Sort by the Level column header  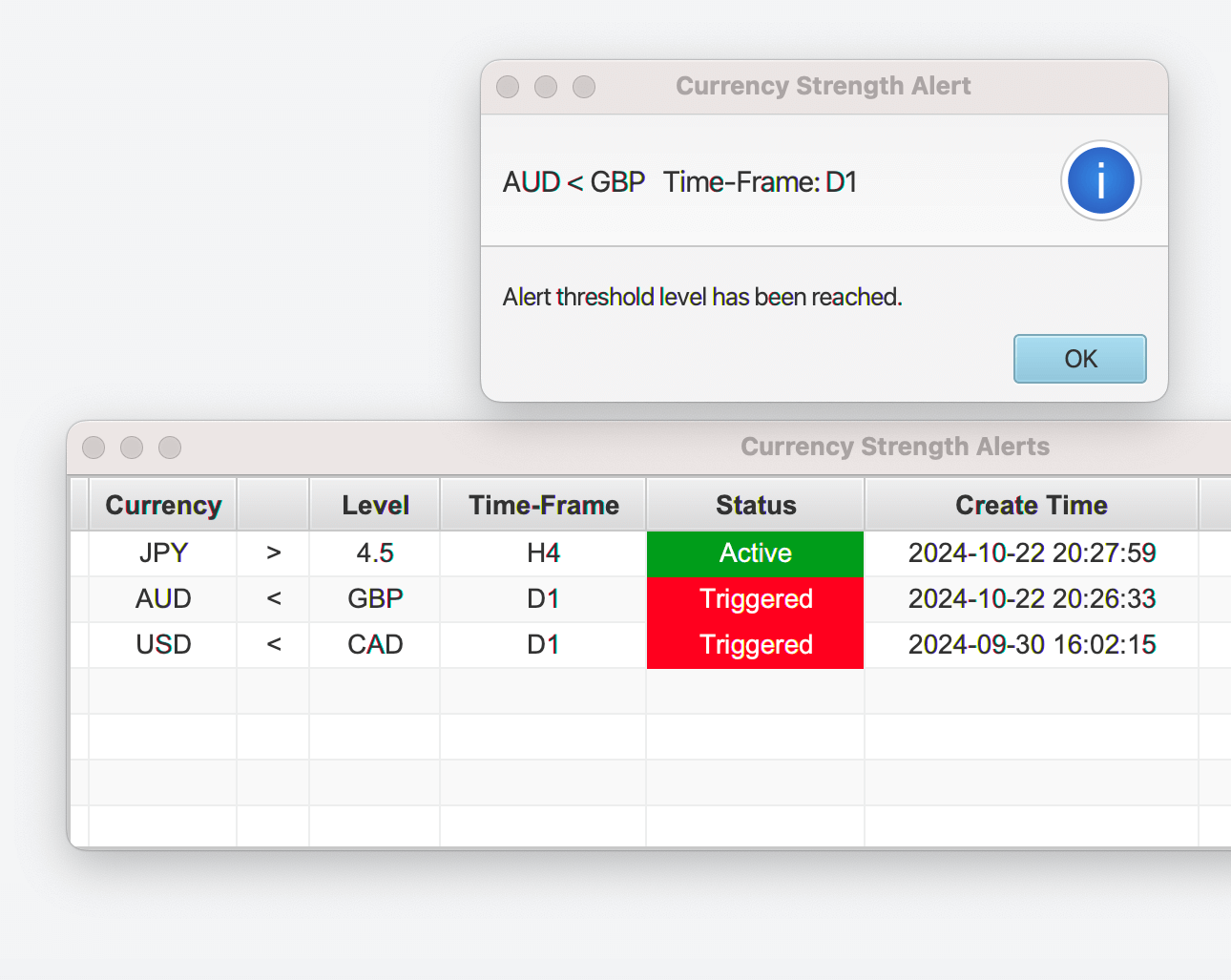coord(374,505)
